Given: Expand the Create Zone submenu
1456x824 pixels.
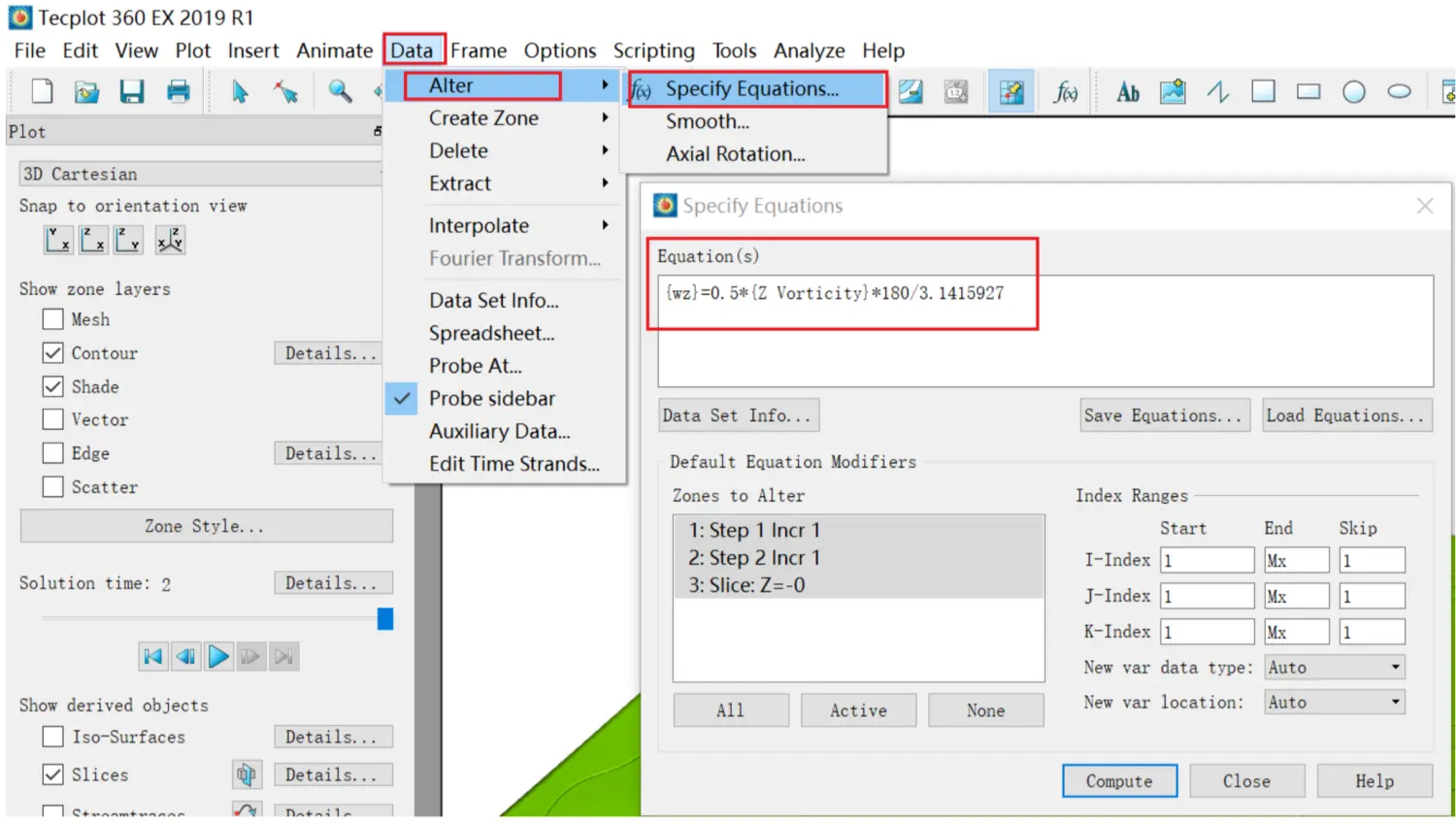Looking at the screenshot, I should pyautogui.click(x=504, y=118).
